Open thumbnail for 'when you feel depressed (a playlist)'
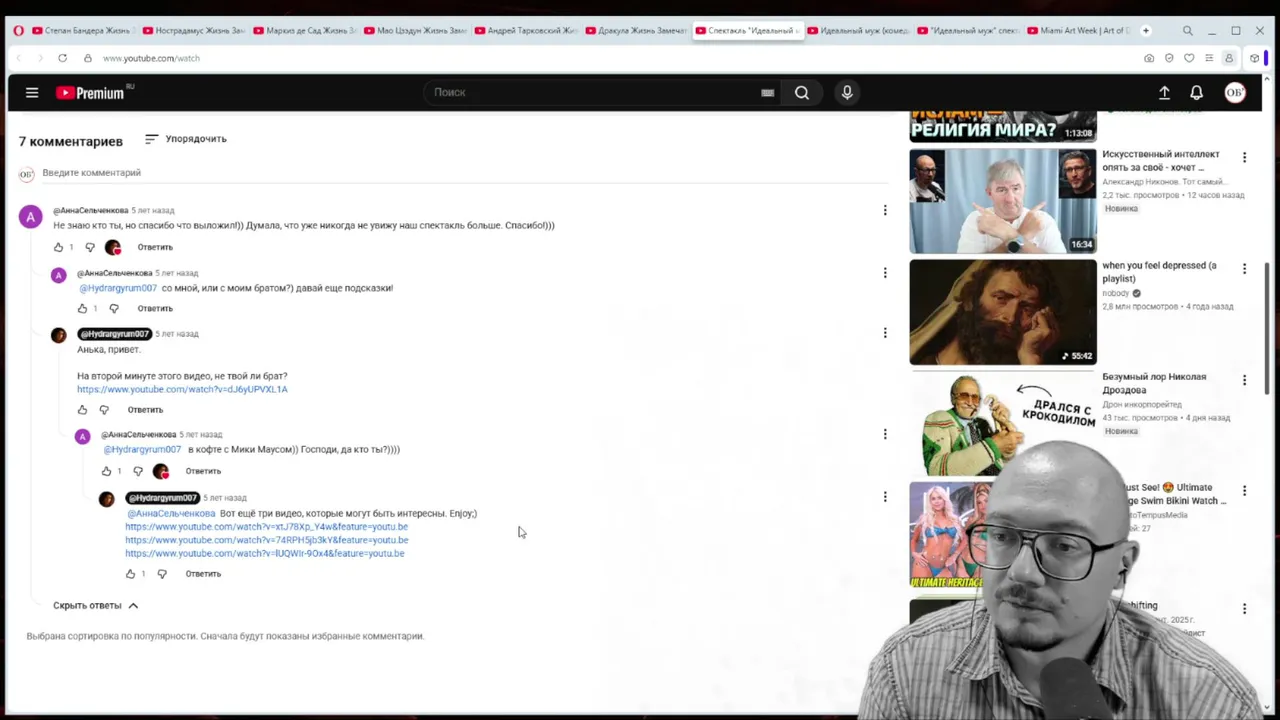 pos(1003,312)
